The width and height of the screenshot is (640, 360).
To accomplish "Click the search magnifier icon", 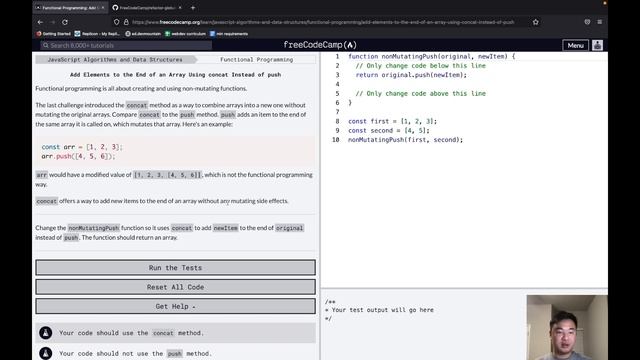I will pyautogui.click(x=46, y=45).
